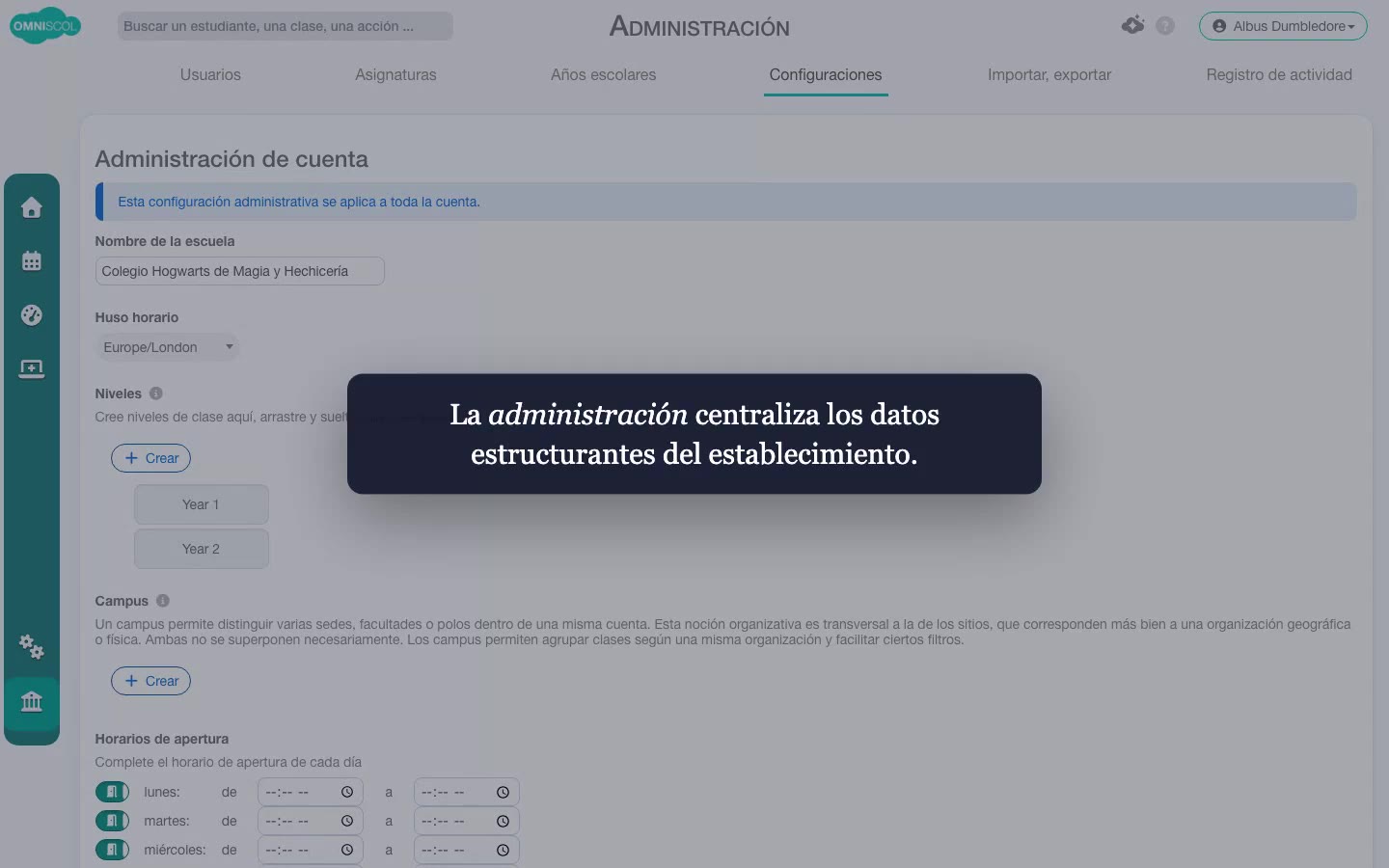Click Crear button under Campus

click(x=150, y=681)
